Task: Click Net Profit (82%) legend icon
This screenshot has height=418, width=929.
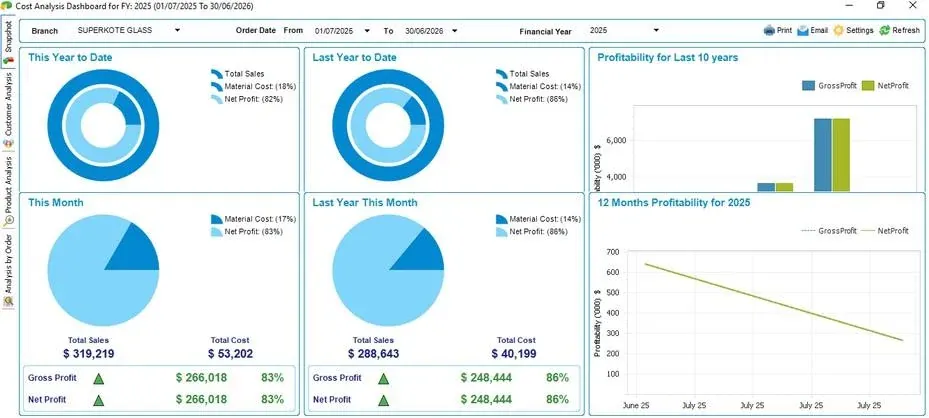Action: click(217, 99)
